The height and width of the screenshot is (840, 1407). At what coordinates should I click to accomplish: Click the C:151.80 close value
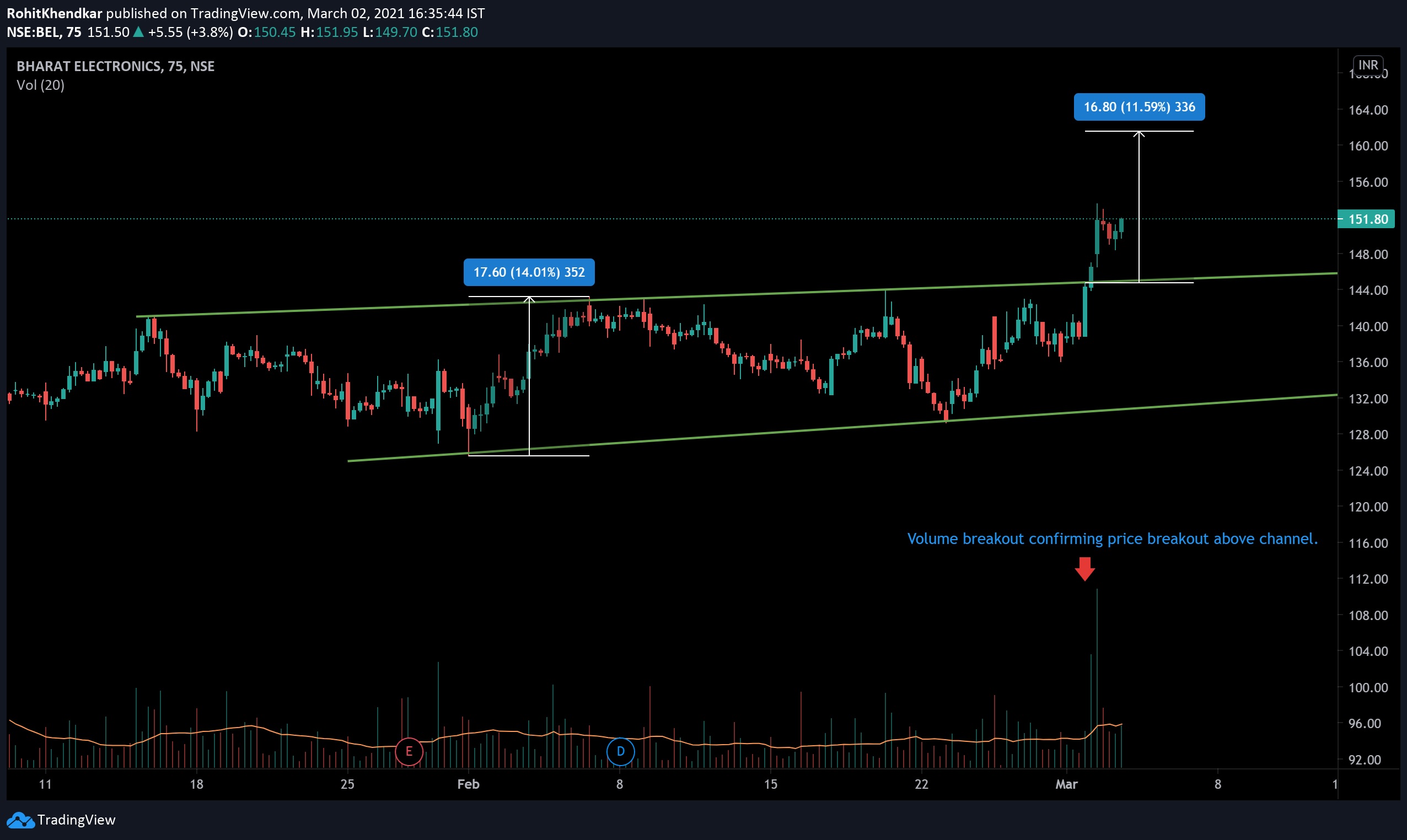click(450, 33)
